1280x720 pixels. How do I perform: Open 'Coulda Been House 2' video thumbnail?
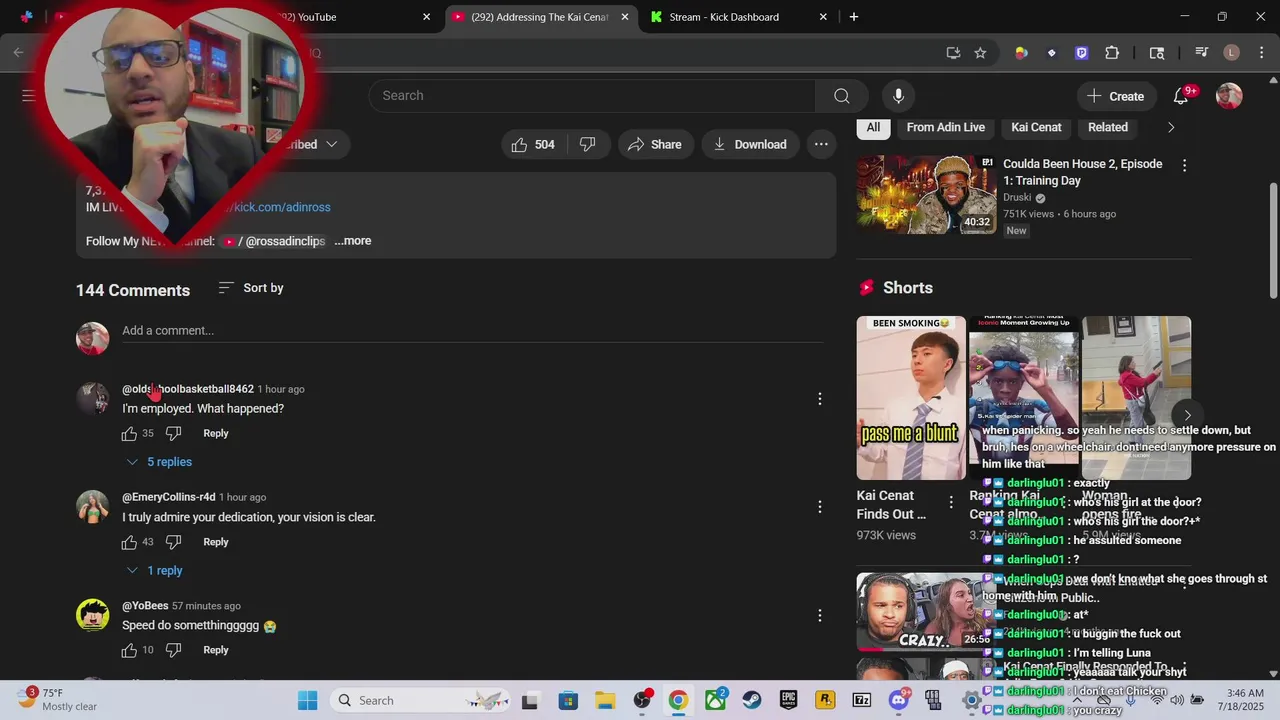coord(926,194)
